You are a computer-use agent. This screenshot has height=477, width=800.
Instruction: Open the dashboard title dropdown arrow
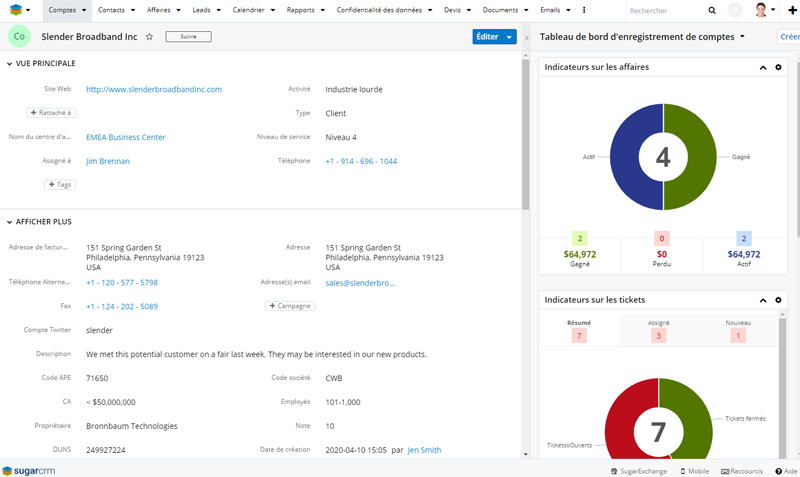(742, 37)
